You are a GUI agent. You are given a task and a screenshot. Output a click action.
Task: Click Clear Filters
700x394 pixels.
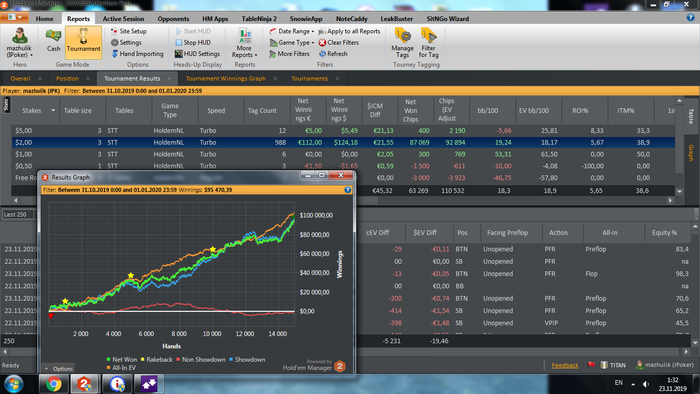pos(339,42)
